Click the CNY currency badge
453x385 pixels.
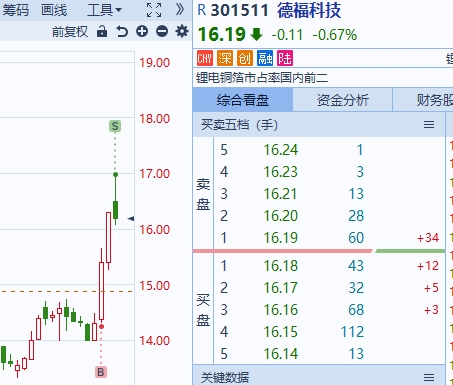click(205, 58)
